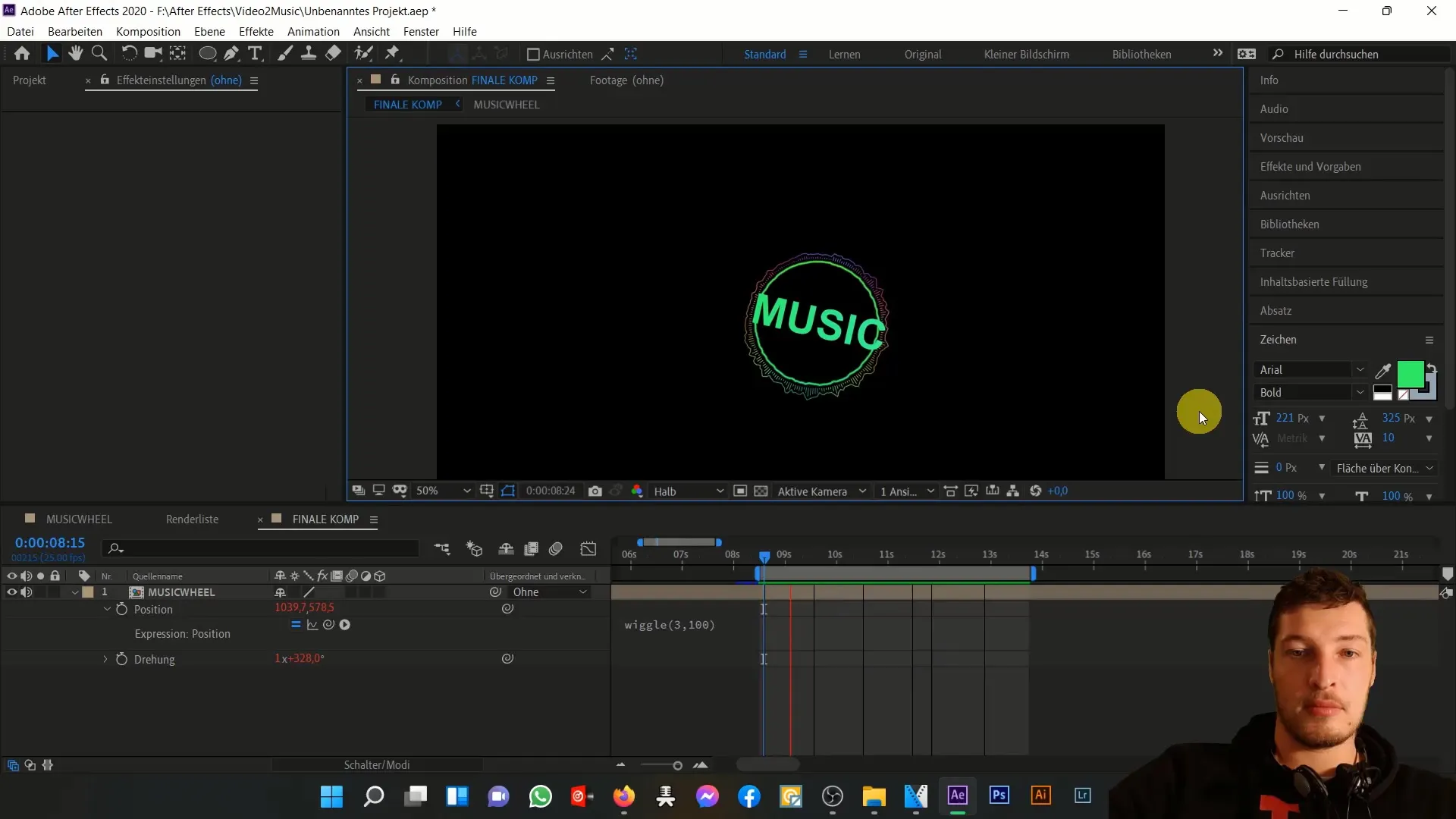Open the Effekte und Vorgaben panel

point(1310,167)
